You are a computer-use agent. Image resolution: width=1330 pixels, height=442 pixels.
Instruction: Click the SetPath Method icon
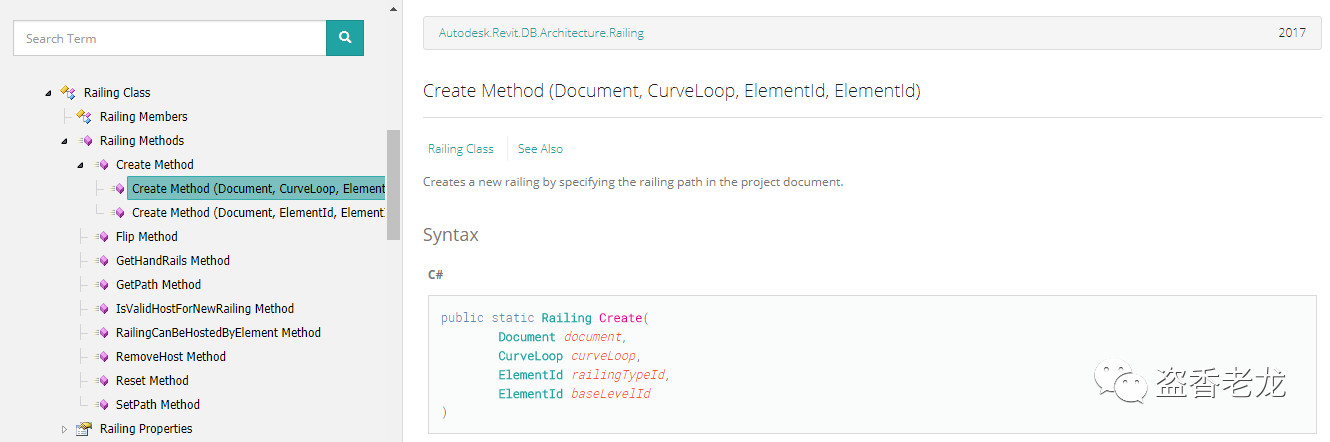[x=101, y=405]
